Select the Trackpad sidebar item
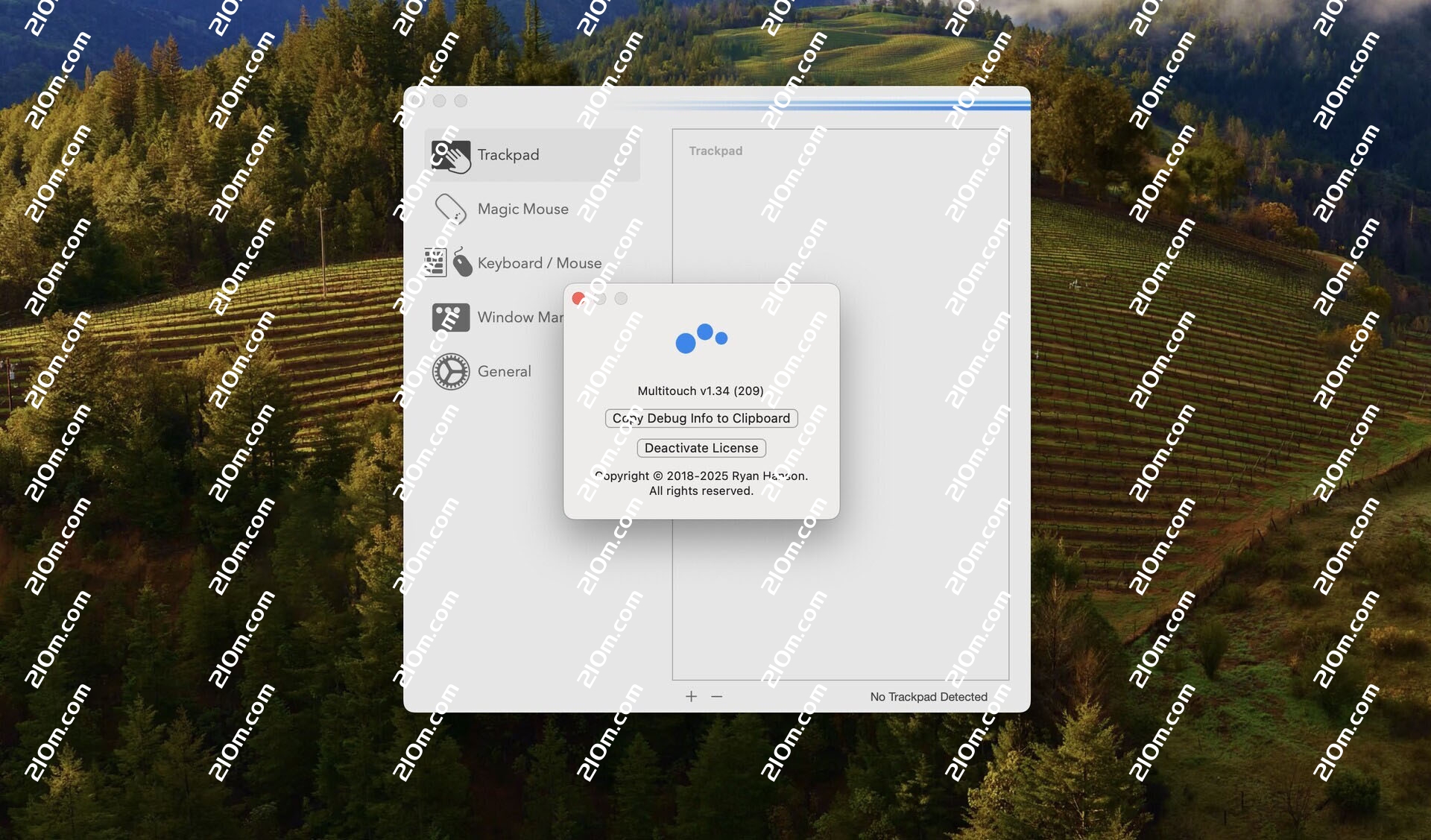 click(x=532, y=155)
